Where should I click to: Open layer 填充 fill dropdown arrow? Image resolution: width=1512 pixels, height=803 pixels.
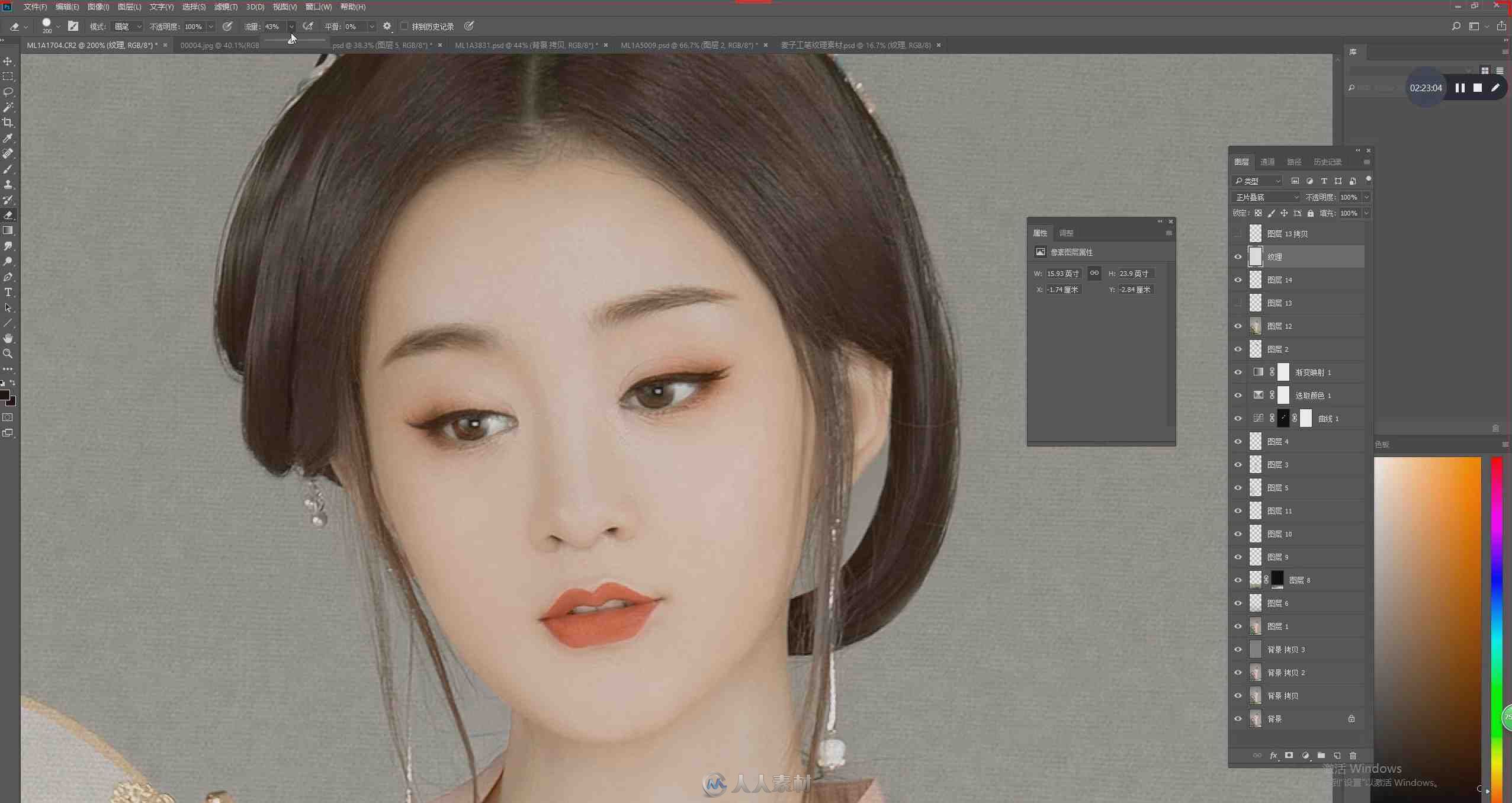(x=1366, y=213)
